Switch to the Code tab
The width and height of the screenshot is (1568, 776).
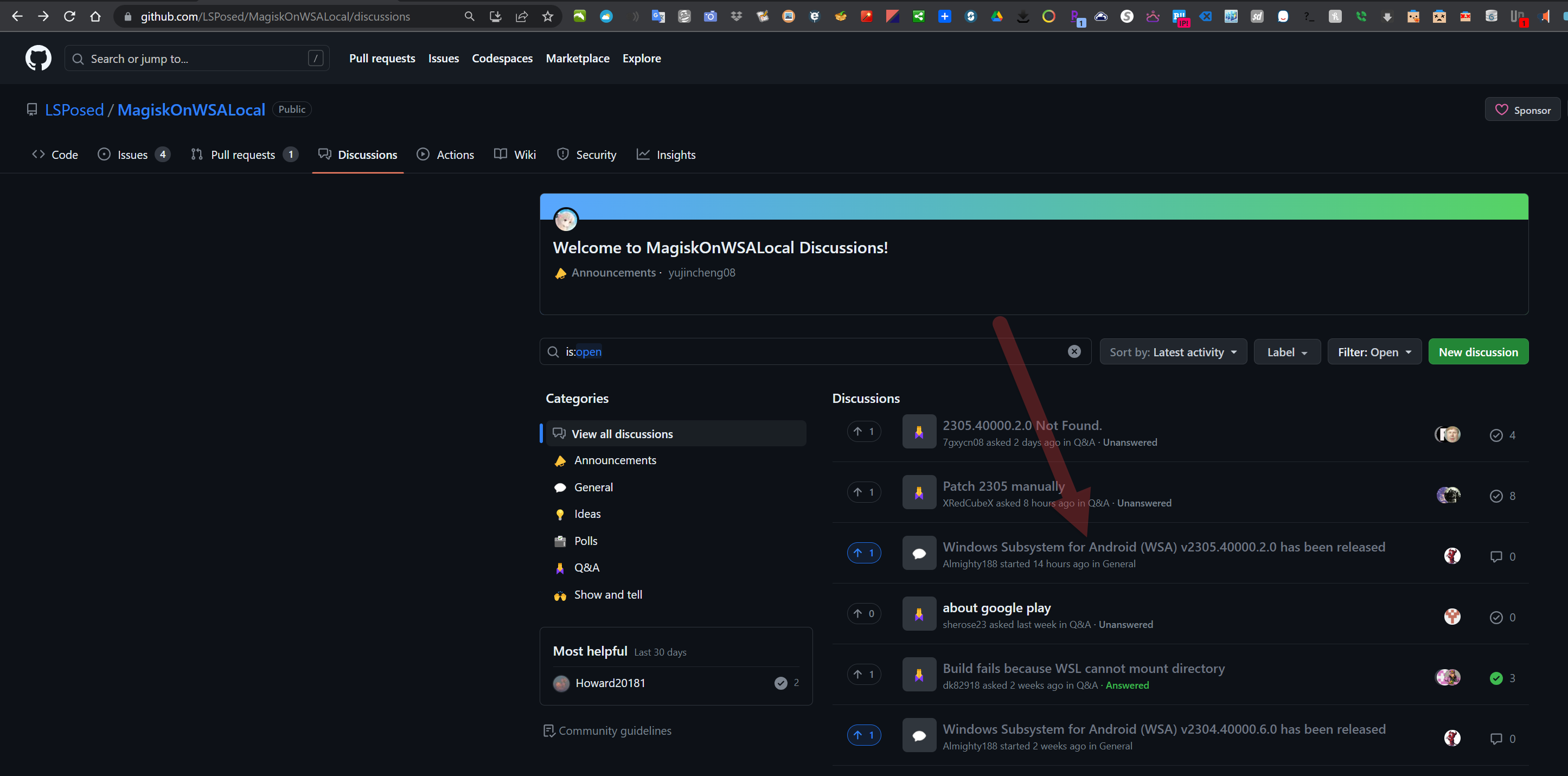(55, 155)
